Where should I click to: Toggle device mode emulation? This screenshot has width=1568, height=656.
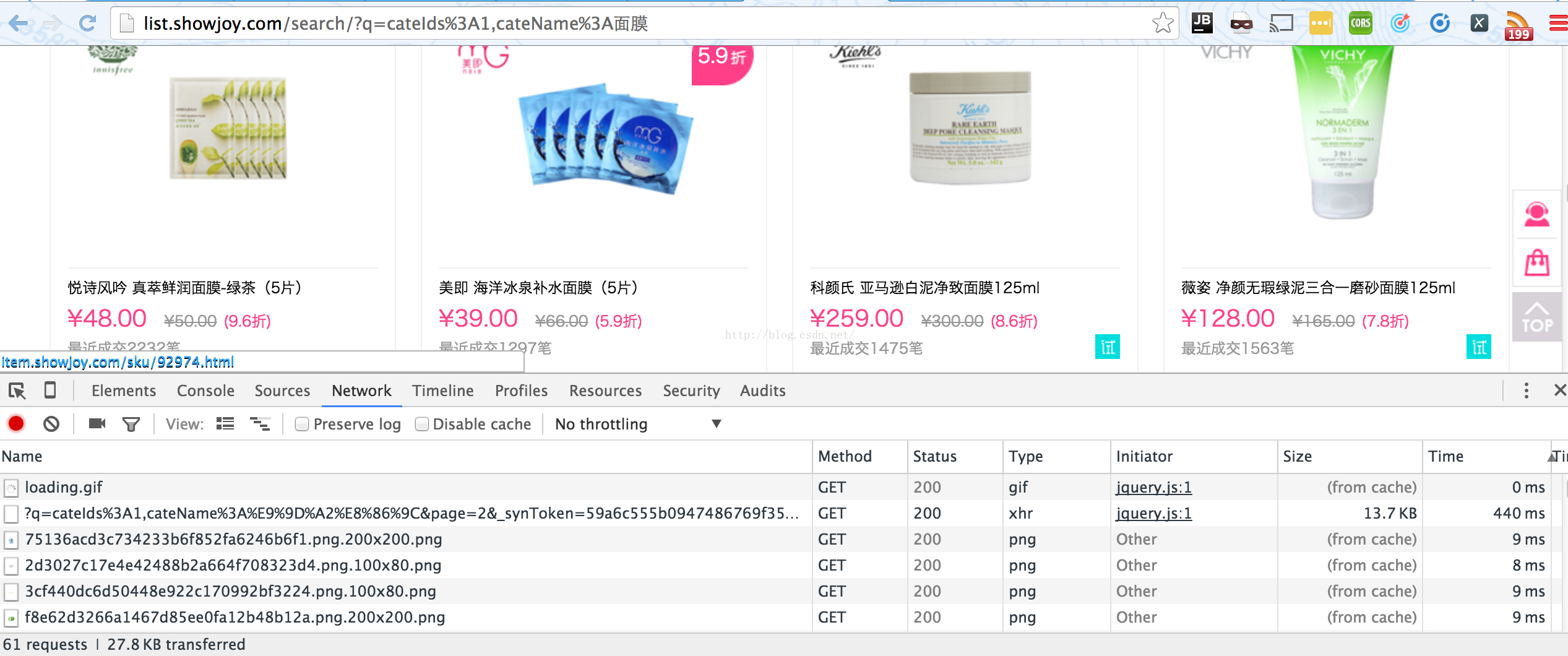coord(50,390)
